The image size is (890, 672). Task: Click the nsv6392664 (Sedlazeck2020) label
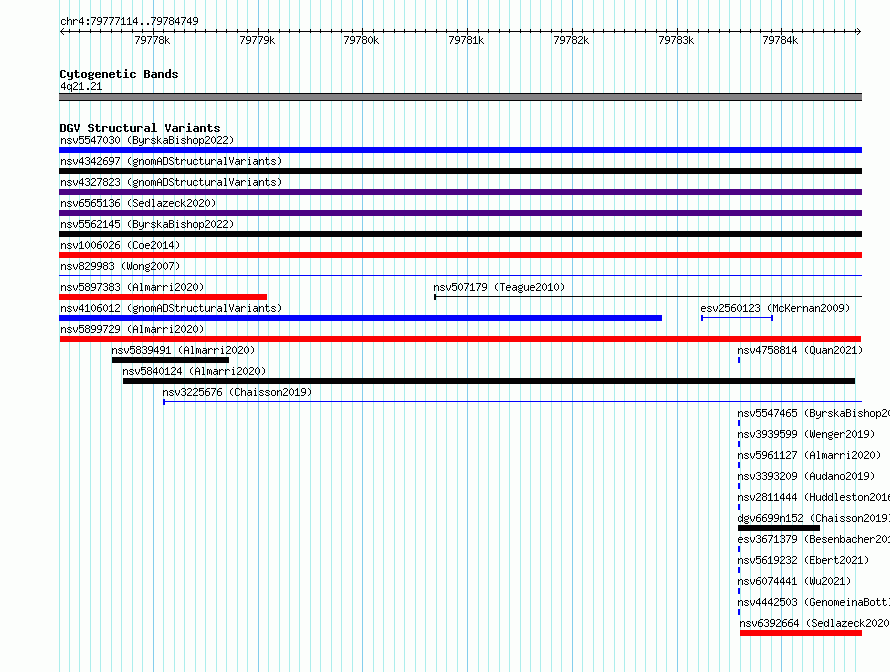[815, 623]
